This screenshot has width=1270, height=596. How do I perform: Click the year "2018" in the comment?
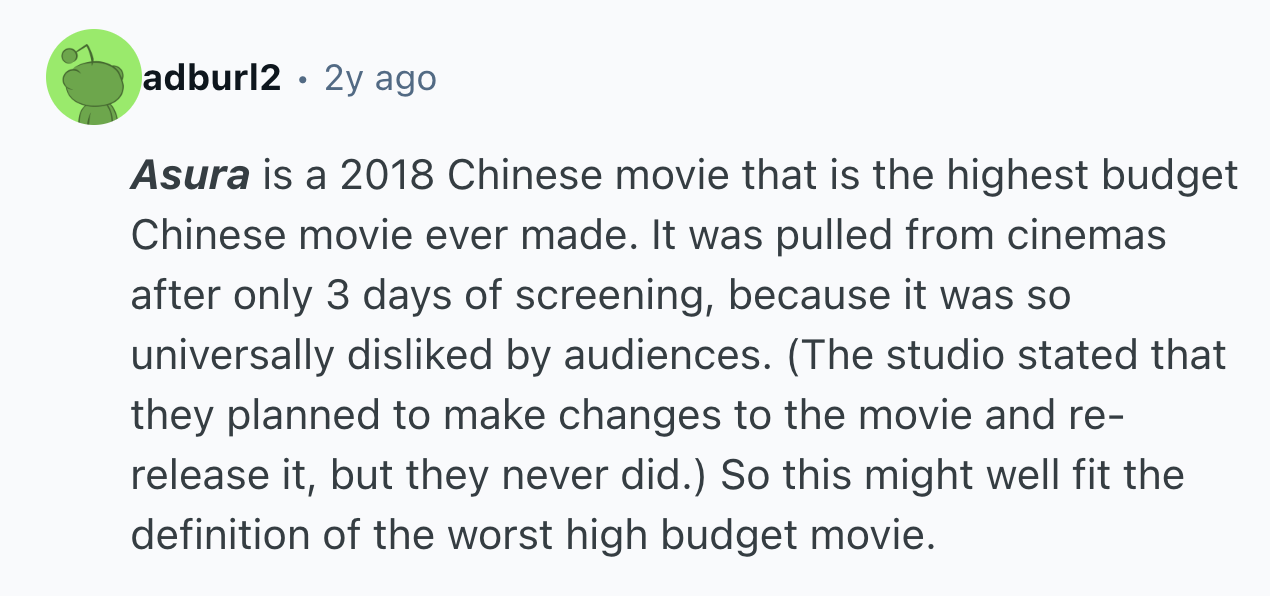387,177
